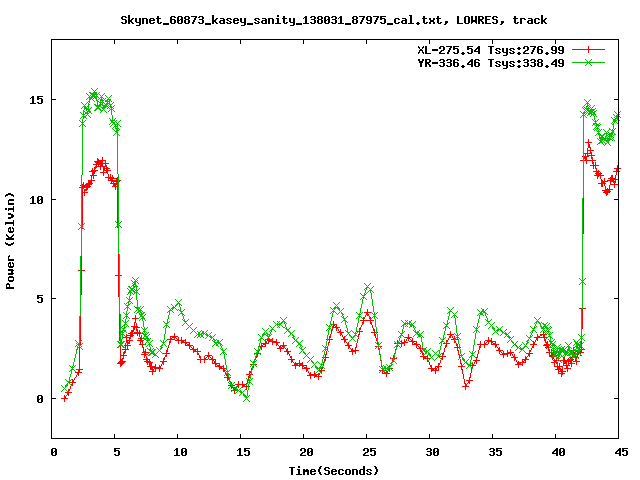Image resolution: width=640 pixels, height=480 pixels.
Task: Click the y-axis tick label 5
Action: tap(40, 299)
